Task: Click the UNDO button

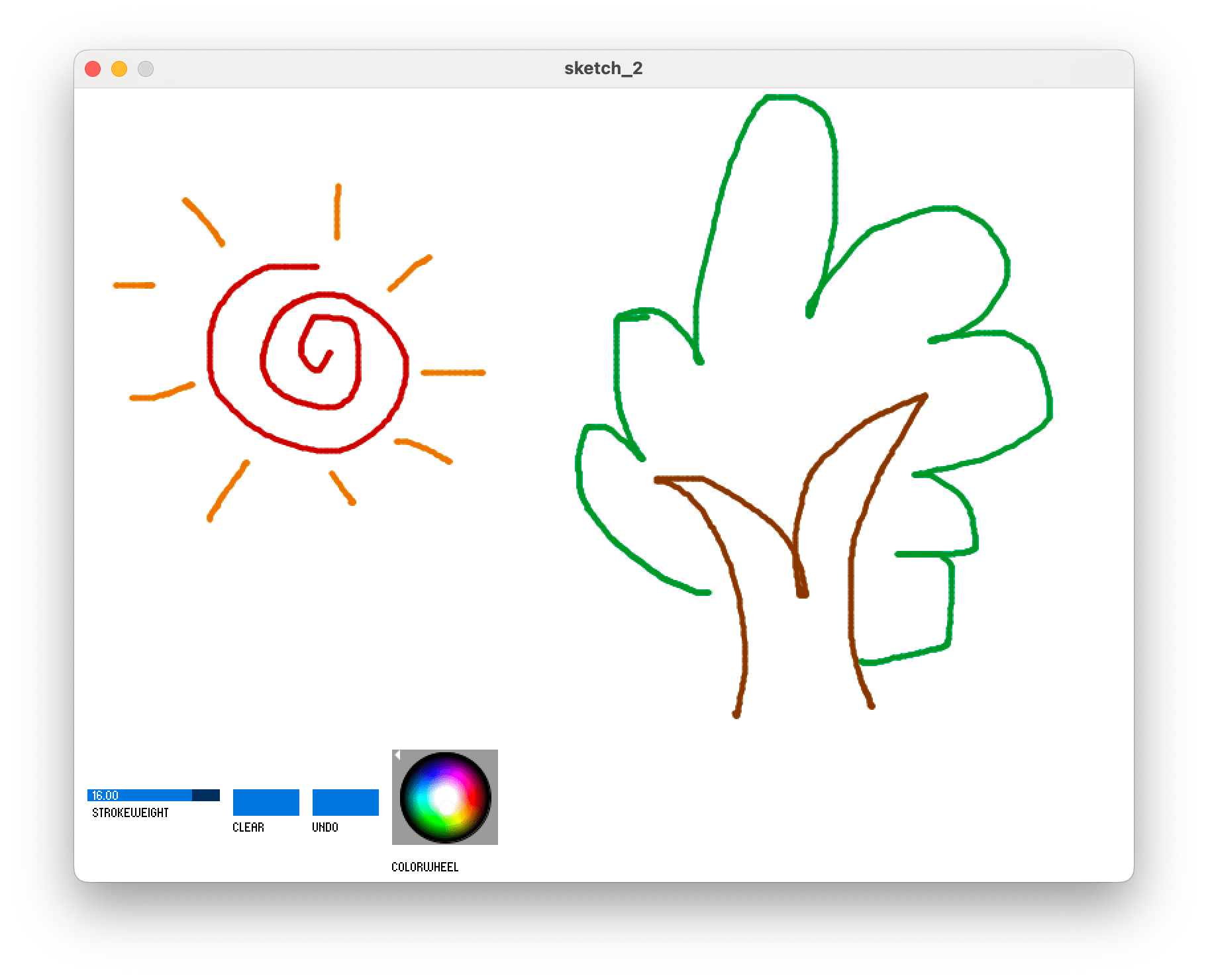Action: pyautogui.click(x=345, y=803)
